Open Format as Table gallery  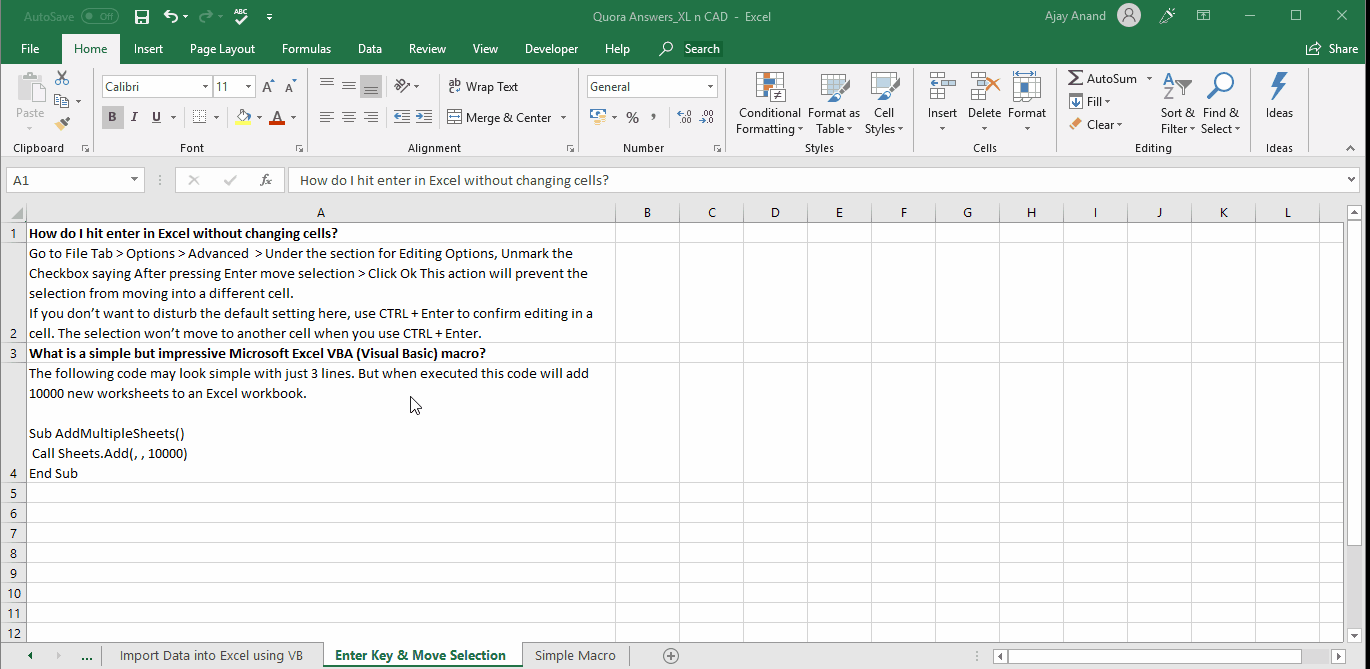coord(833,104)
